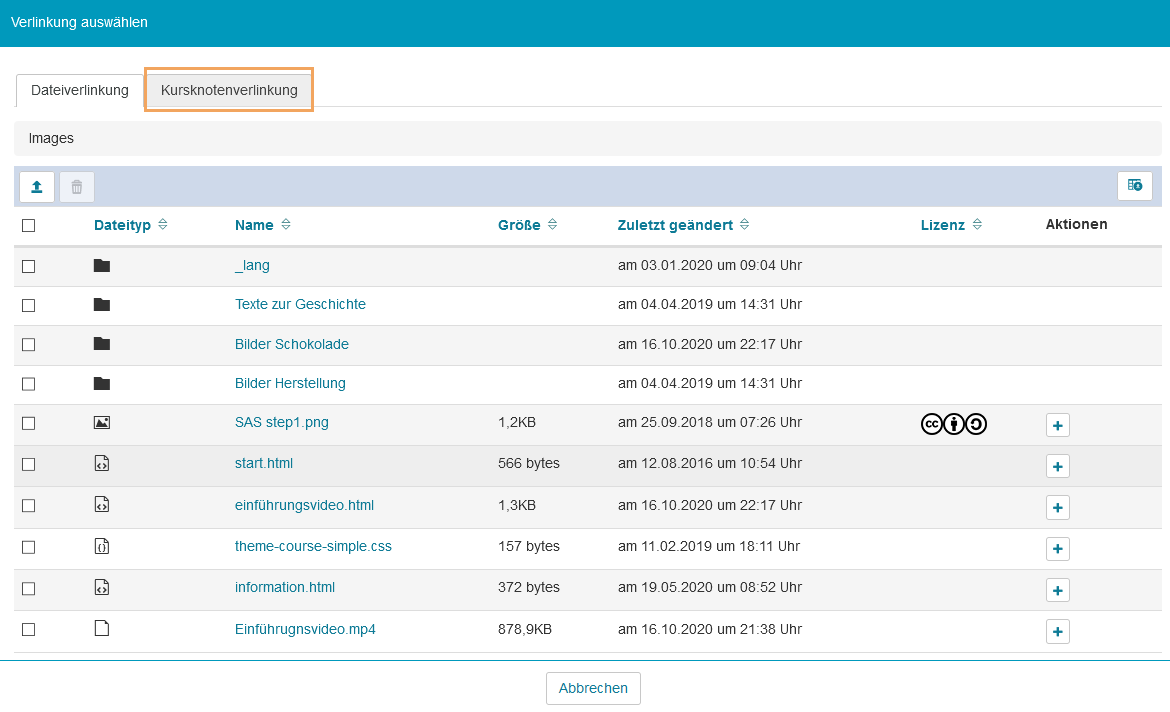Tick the select-all checkbox in header
Viewport: 1170px width, 712px height.
pyautogui.click(x=29, y=226)
